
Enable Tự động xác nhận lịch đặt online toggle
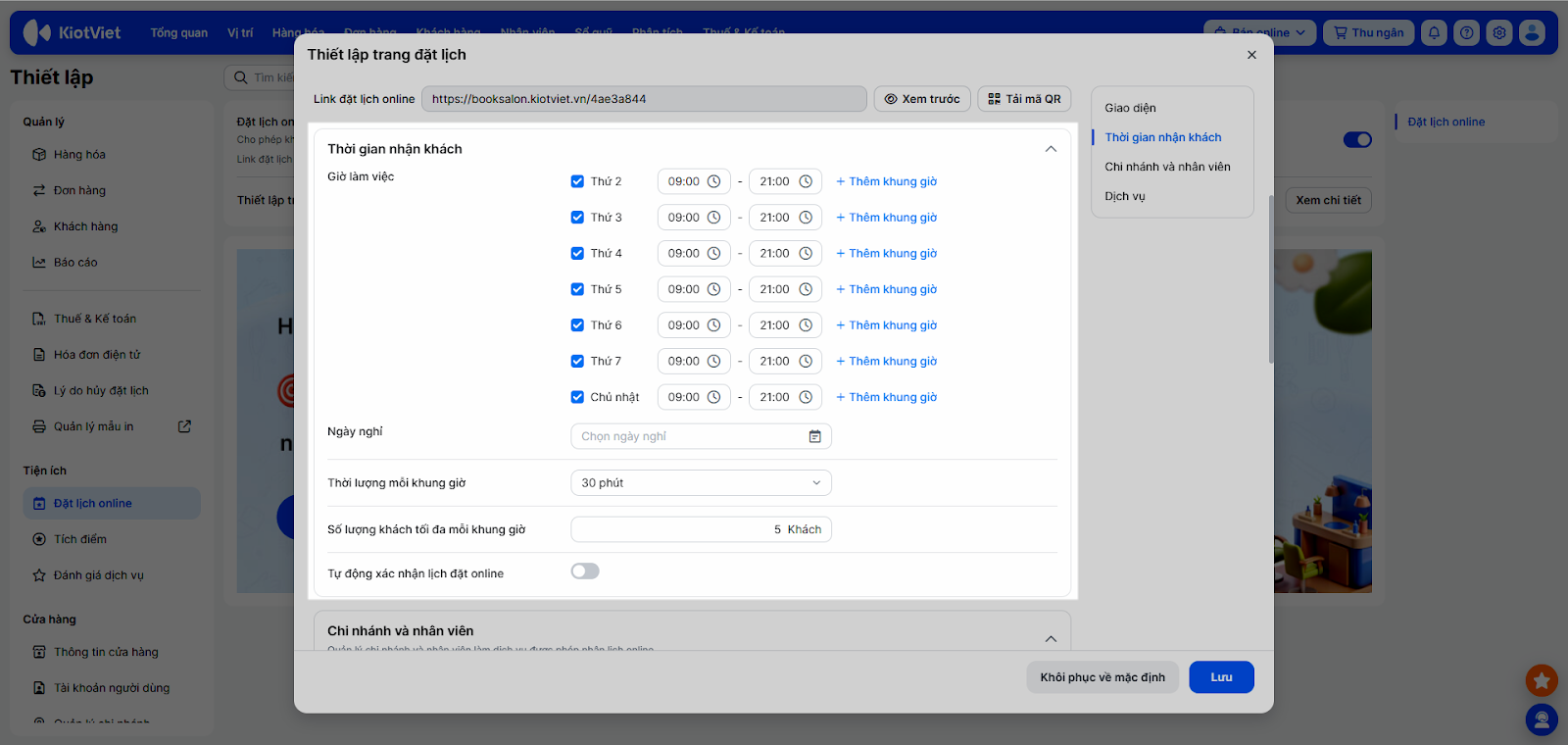coord(585,571)
